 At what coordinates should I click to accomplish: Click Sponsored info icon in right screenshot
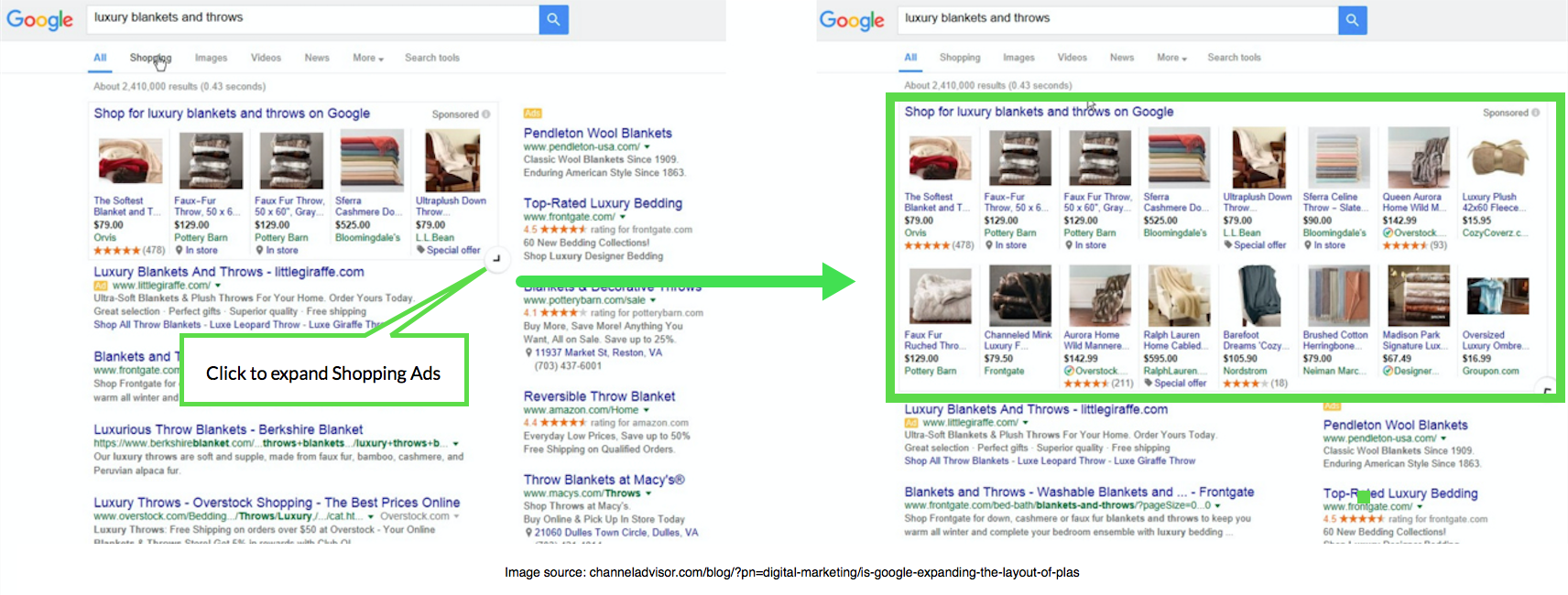pyautogui.click(x=1535, y=113)
